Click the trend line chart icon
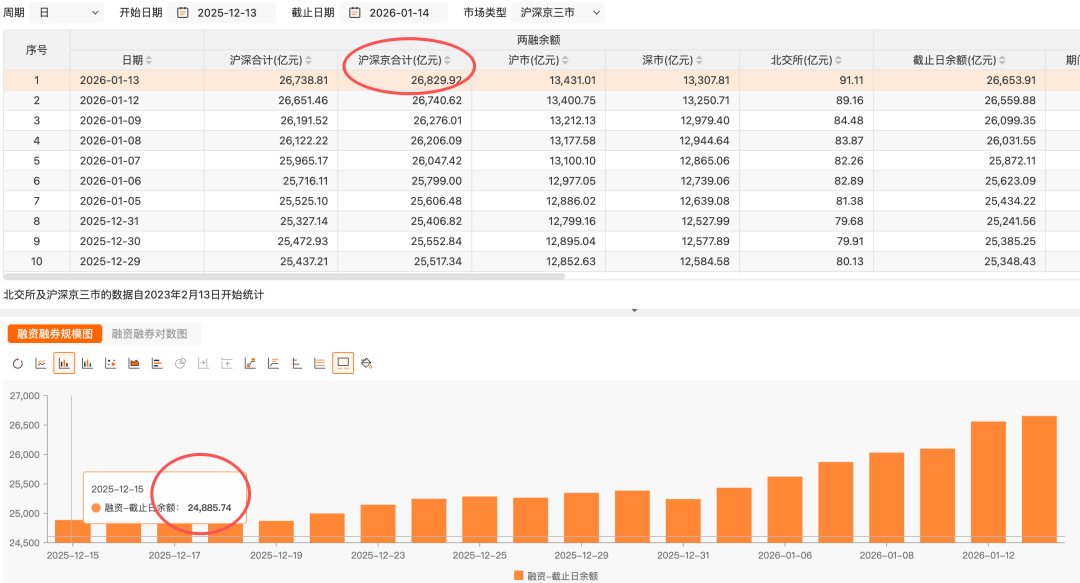 pyautogui.click(x=273, y=363)
